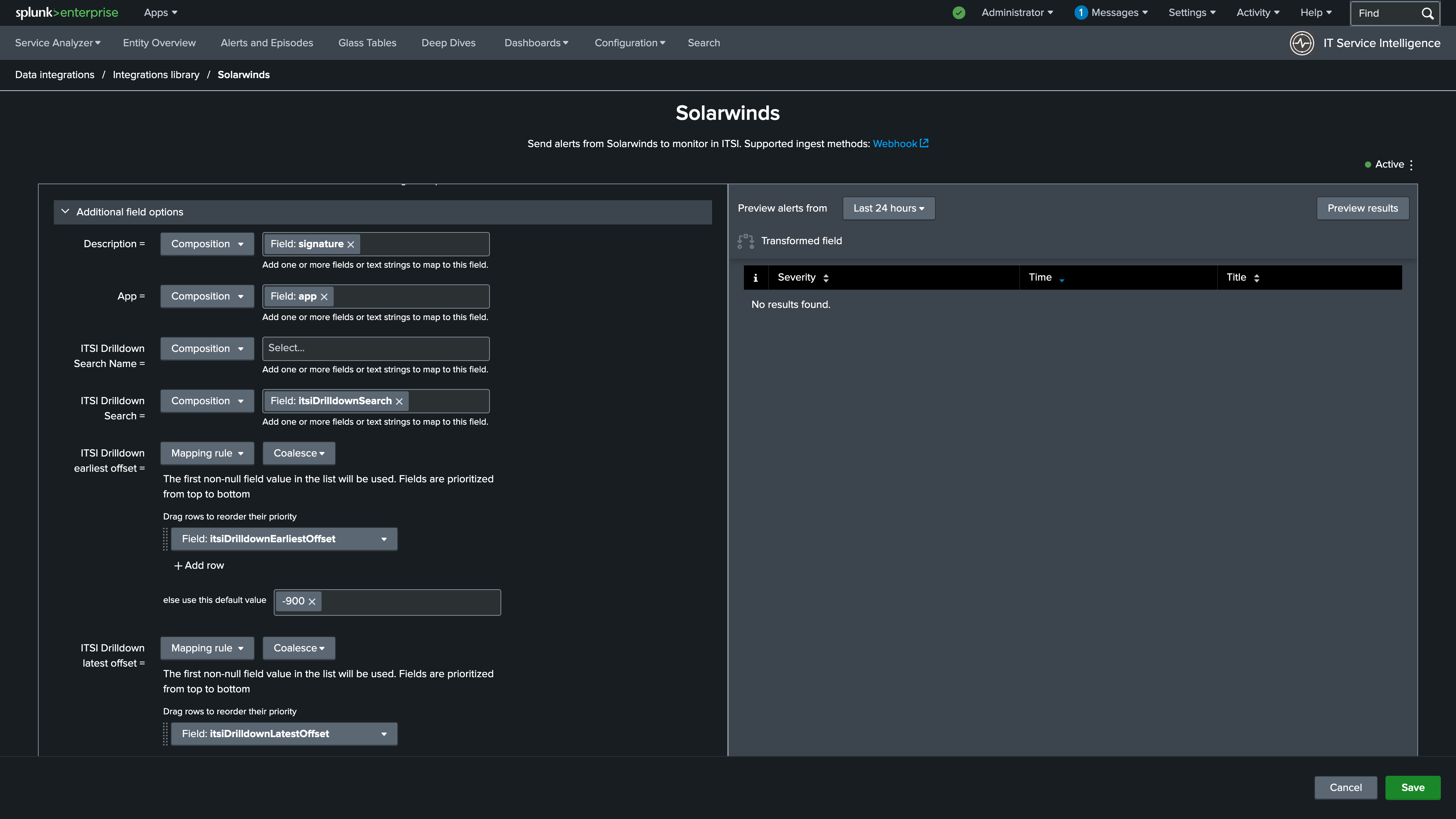Viewport: 1456px width, 819px height.
Task: Remove the signature field chip
Action: point(350,244)
